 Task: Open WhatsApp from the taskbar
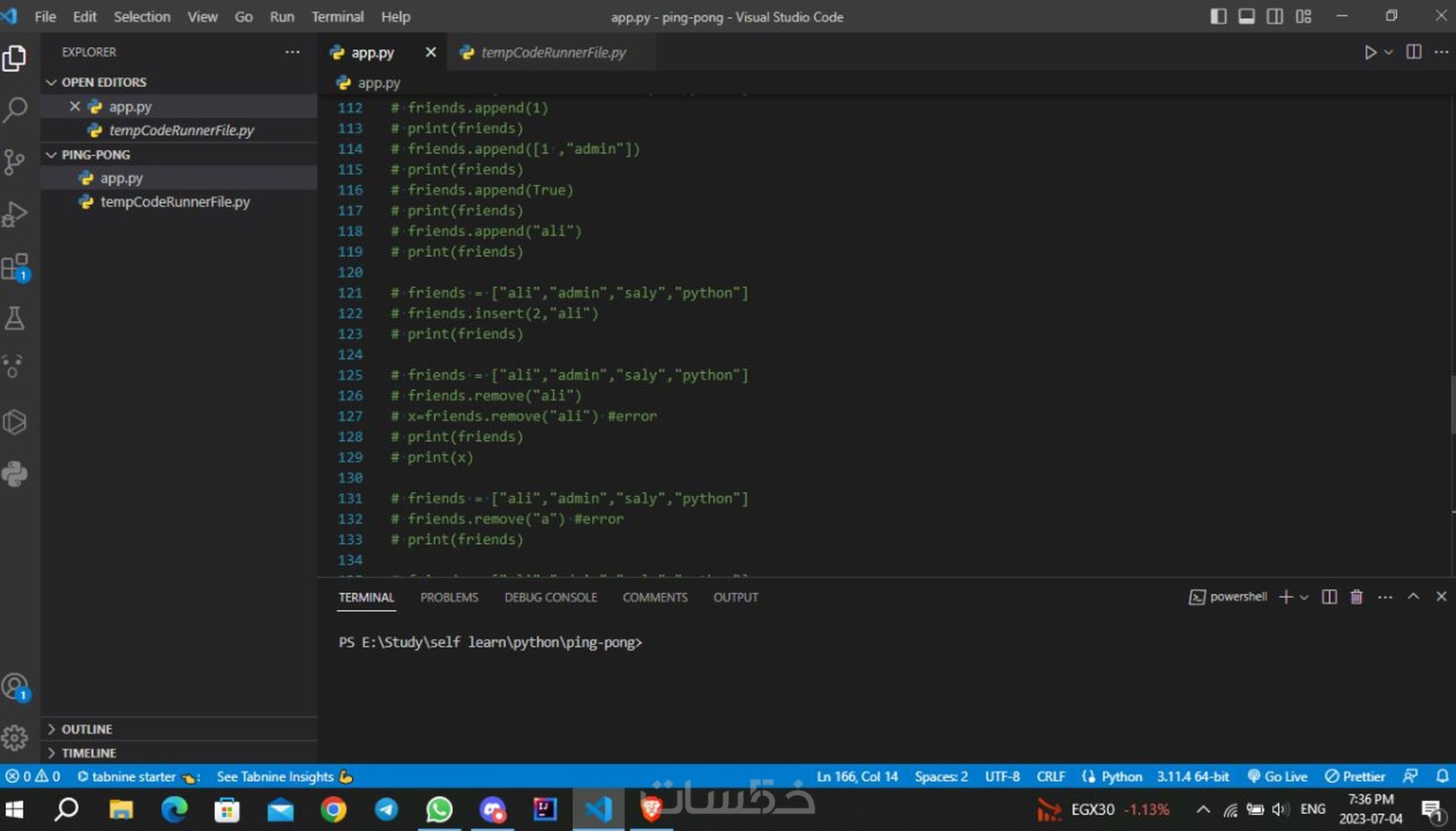coord(439,810)
